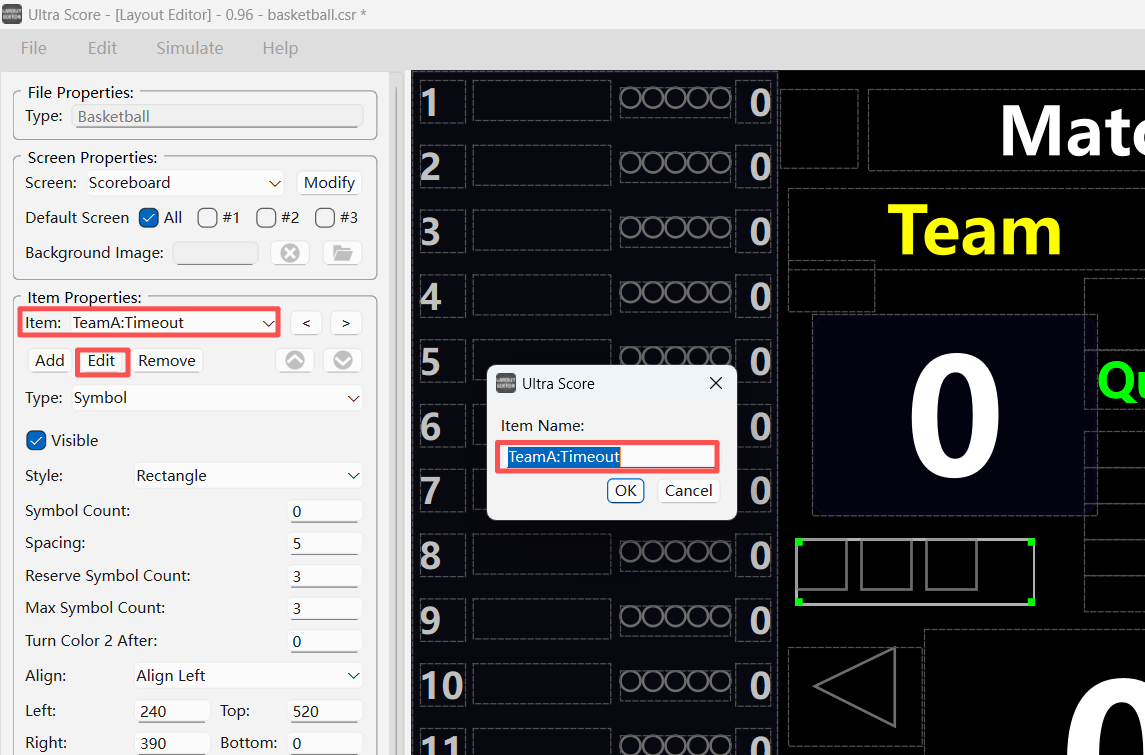Click the name box in player row 2
This screenshot has height=755, width=1145.
[542, 165]
